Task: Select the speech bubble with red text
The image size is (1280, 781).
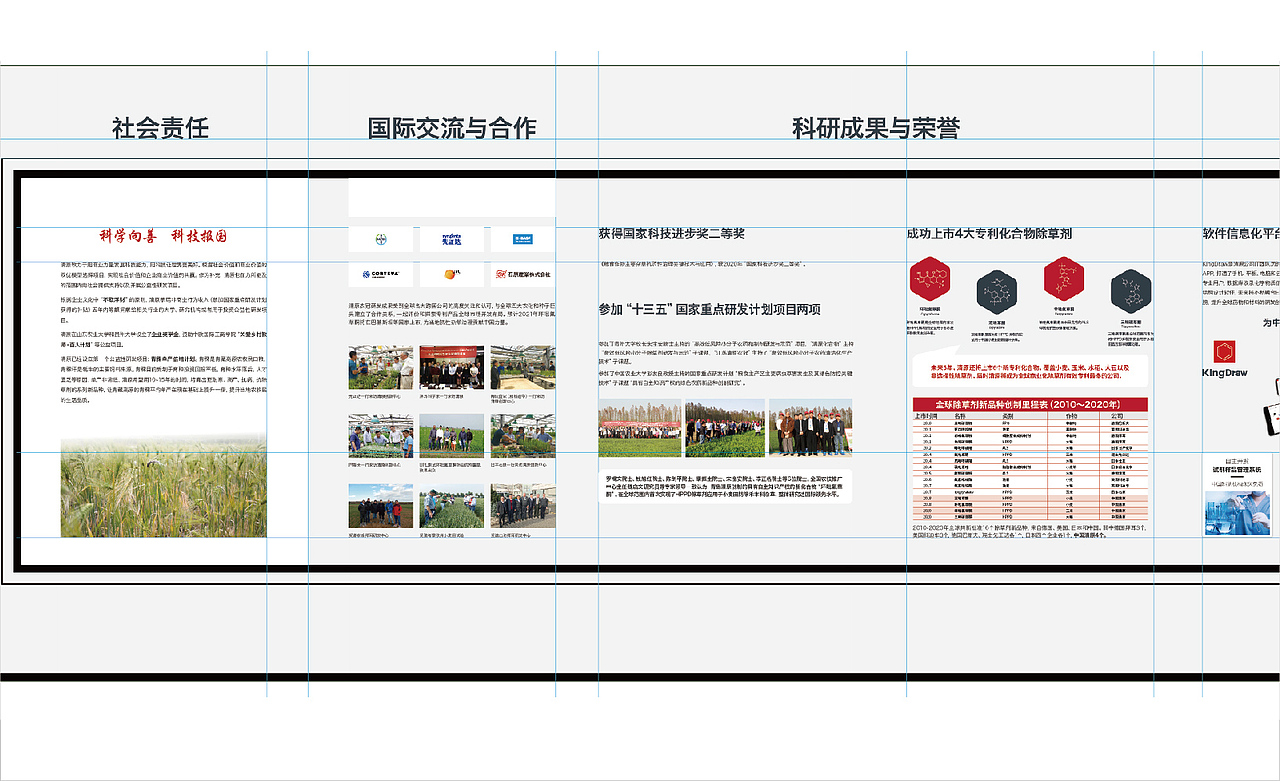Action: (1031, 365)
